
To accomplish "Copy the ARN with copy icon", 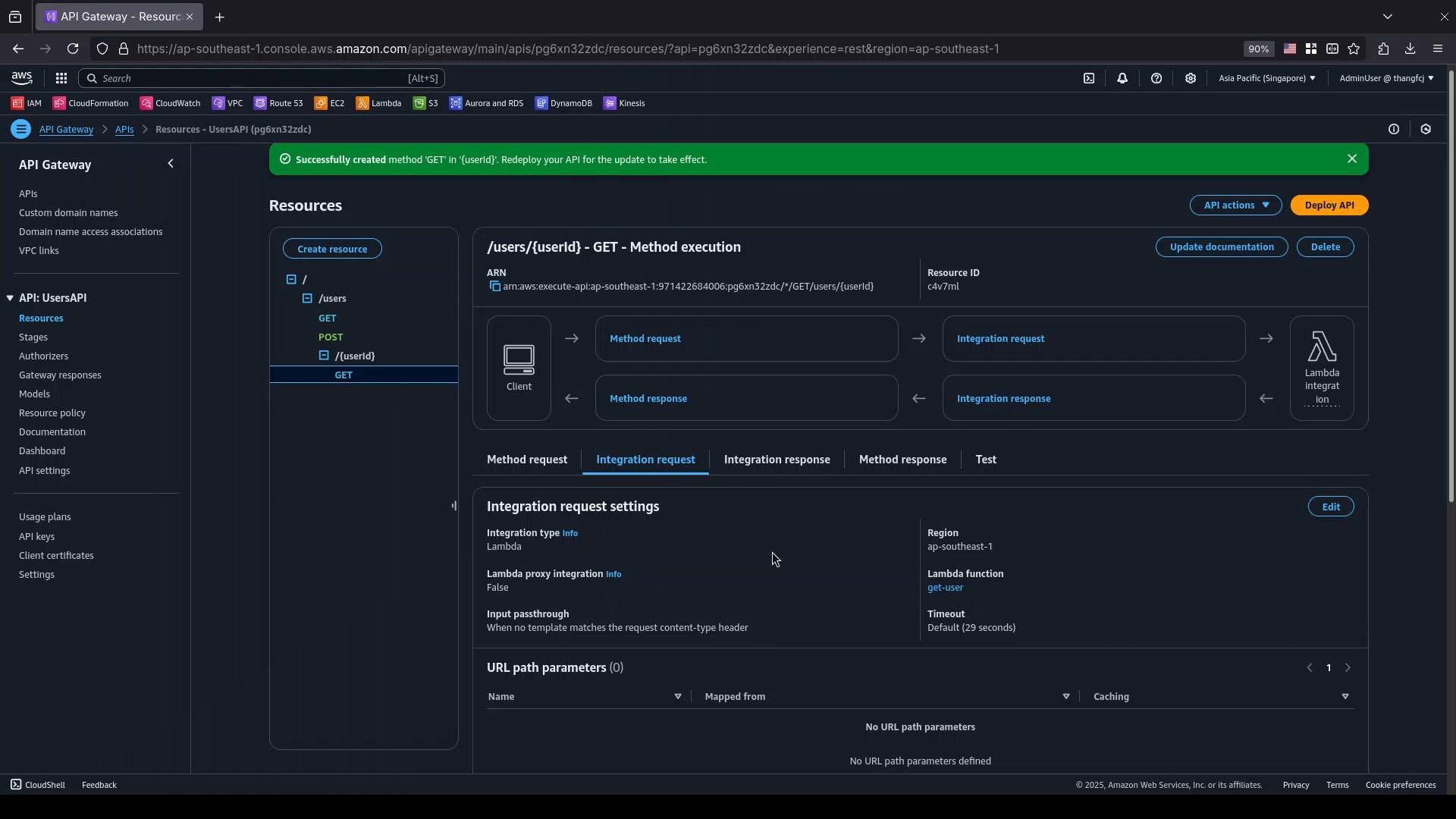I will tap(494, 287).
